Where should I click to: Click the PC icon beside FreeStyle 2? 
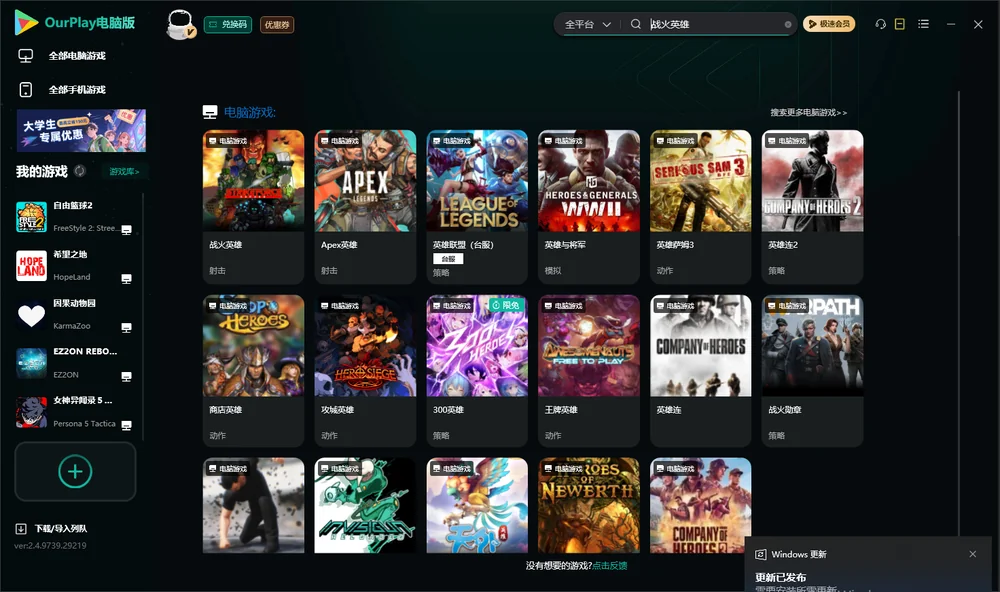[126, 230]
